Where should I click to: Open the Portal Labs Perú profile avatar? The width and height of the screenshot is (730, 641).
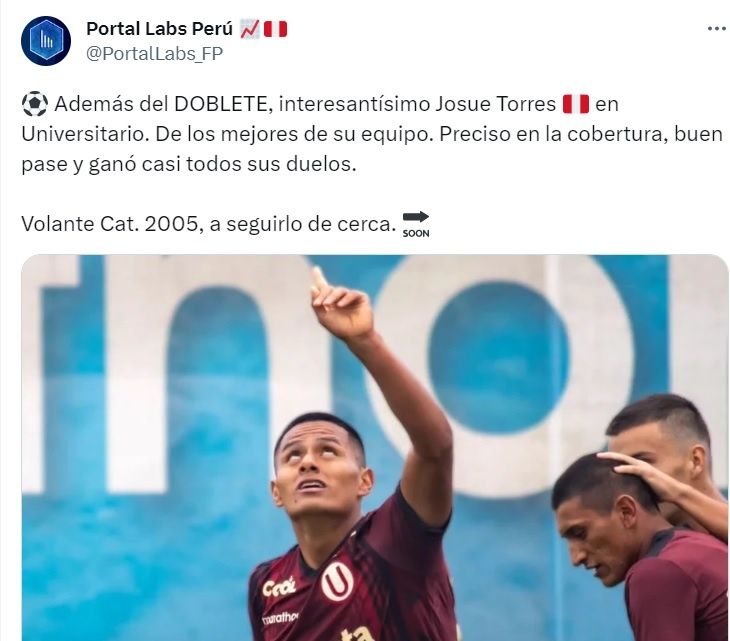[46, 41]
